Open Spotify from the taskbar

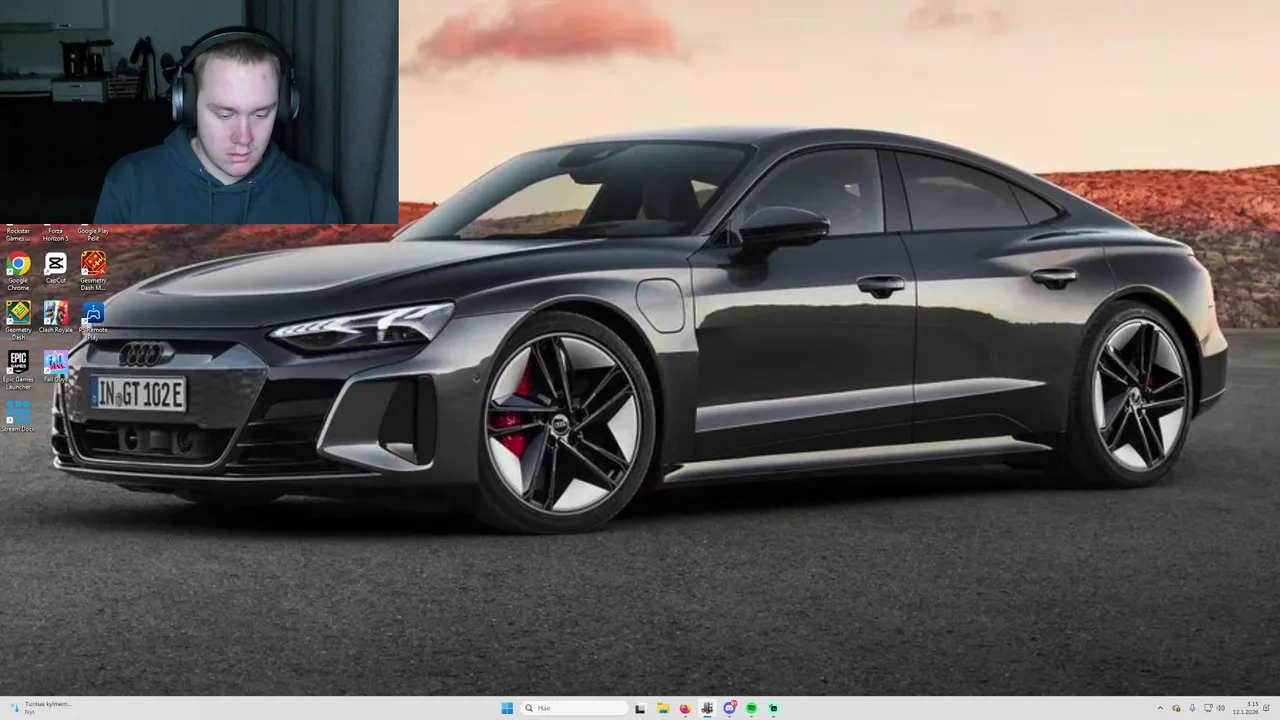[x=751, y=708]
